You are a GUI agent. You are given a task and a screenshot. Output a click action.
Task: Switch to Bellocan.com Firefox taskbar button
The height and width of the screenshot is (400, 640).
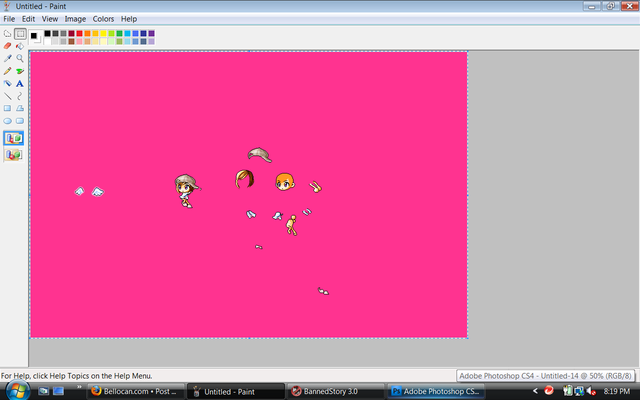pos(134,391)
